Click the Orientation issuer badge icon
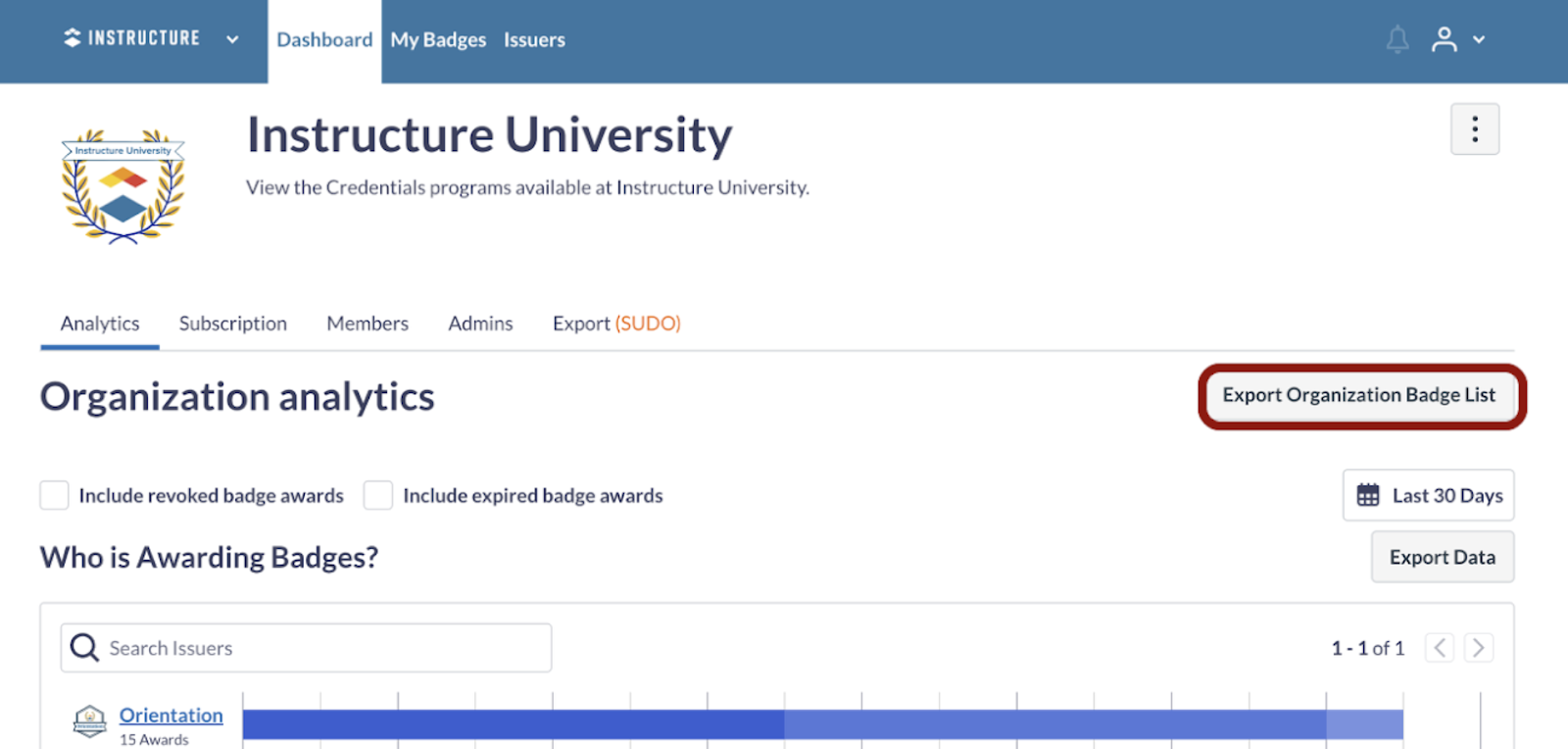 coord(90,722)
